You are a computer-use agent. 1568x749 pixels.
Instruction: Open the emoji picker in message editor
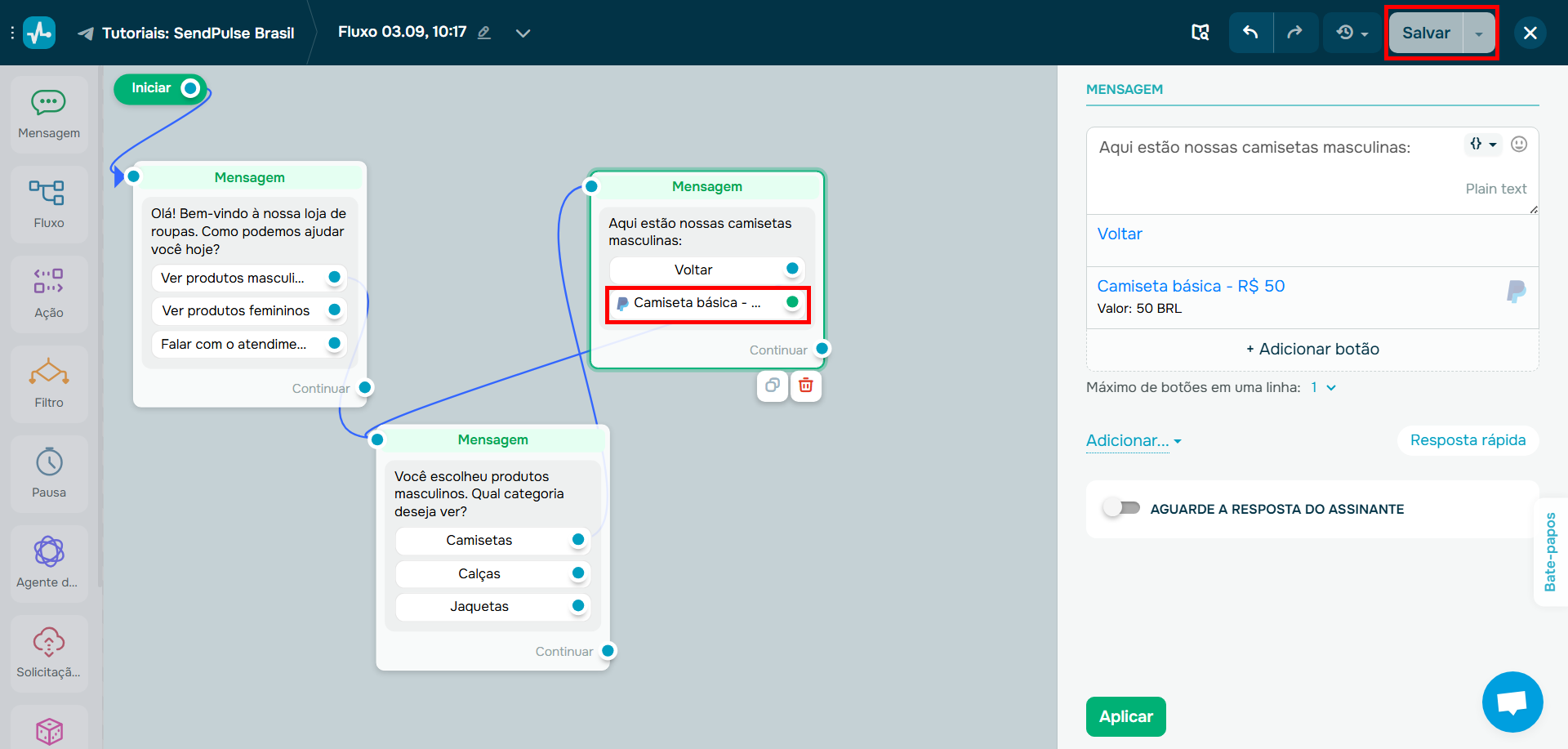(x=1519, y=144)
